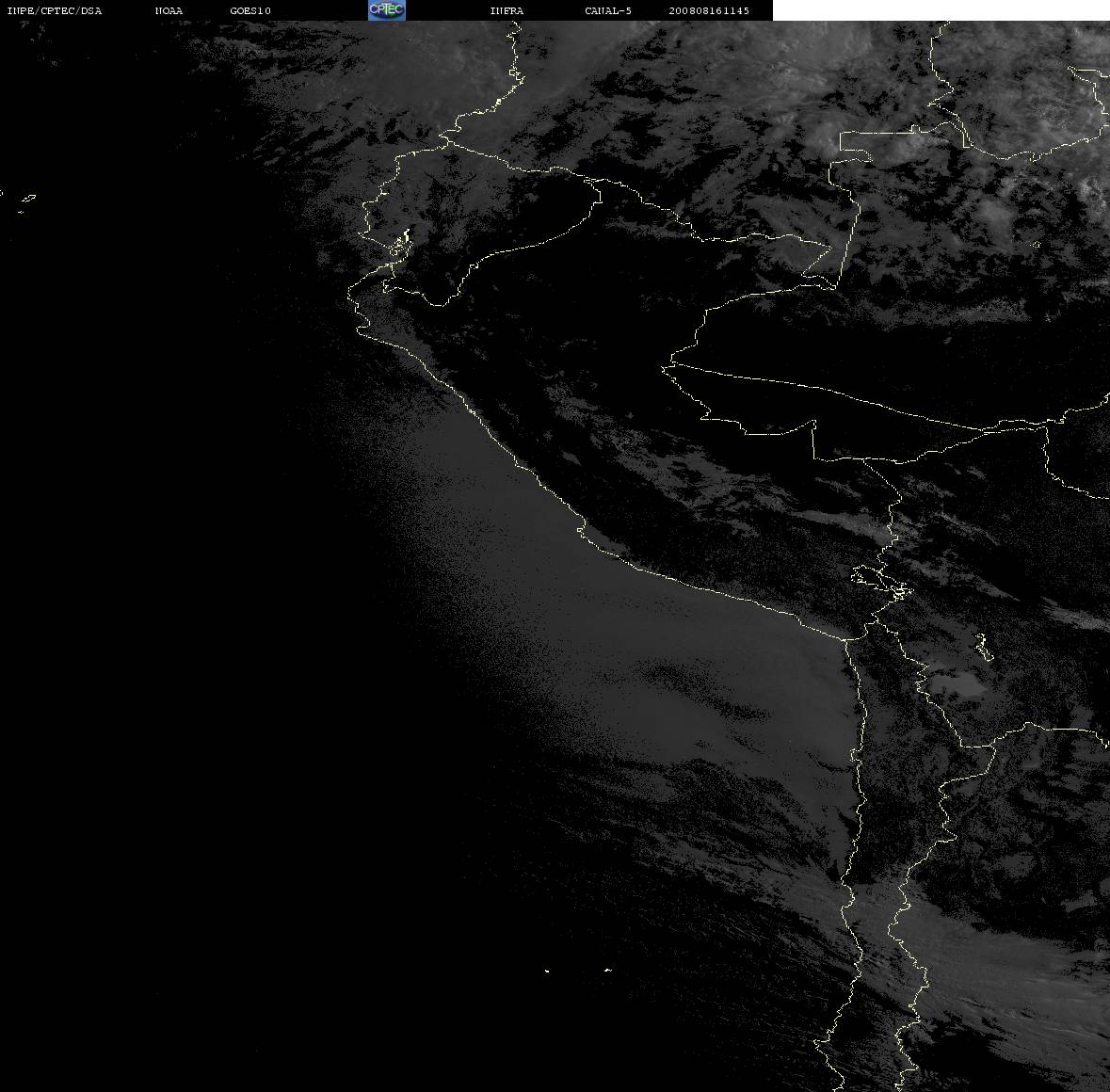Select the NOAA label in header
Screen dimensions: 1110x1092
point(169,10)
